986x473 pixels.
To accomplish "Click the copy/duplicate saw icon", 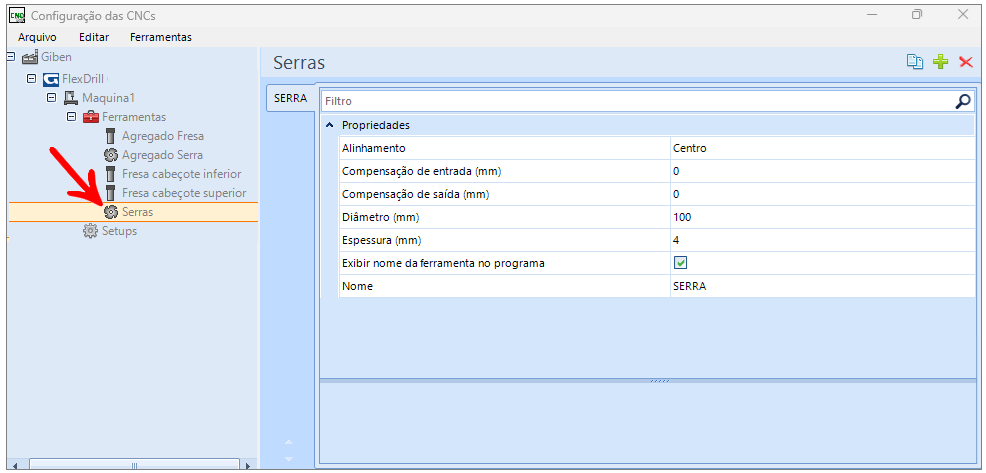I will (914, 62).
